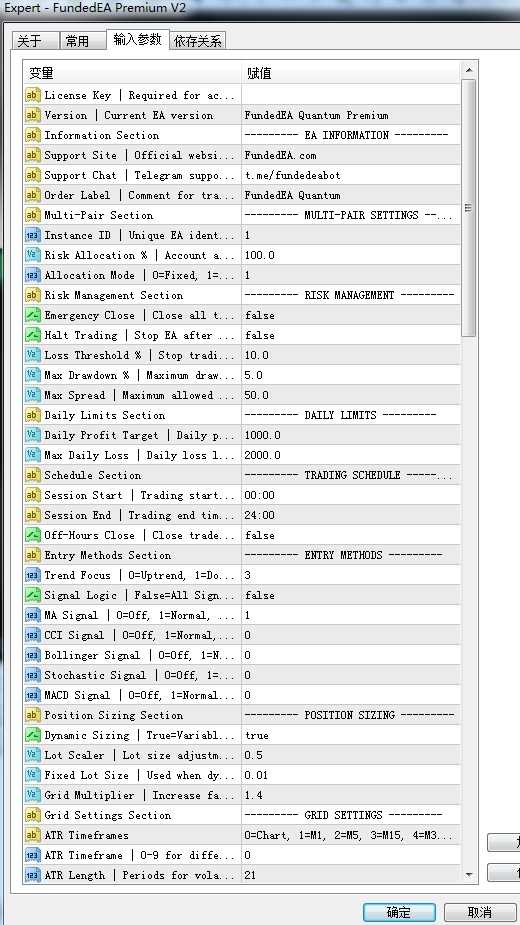Click the icon beside MA Signal
520x925 pixels.
33,615
